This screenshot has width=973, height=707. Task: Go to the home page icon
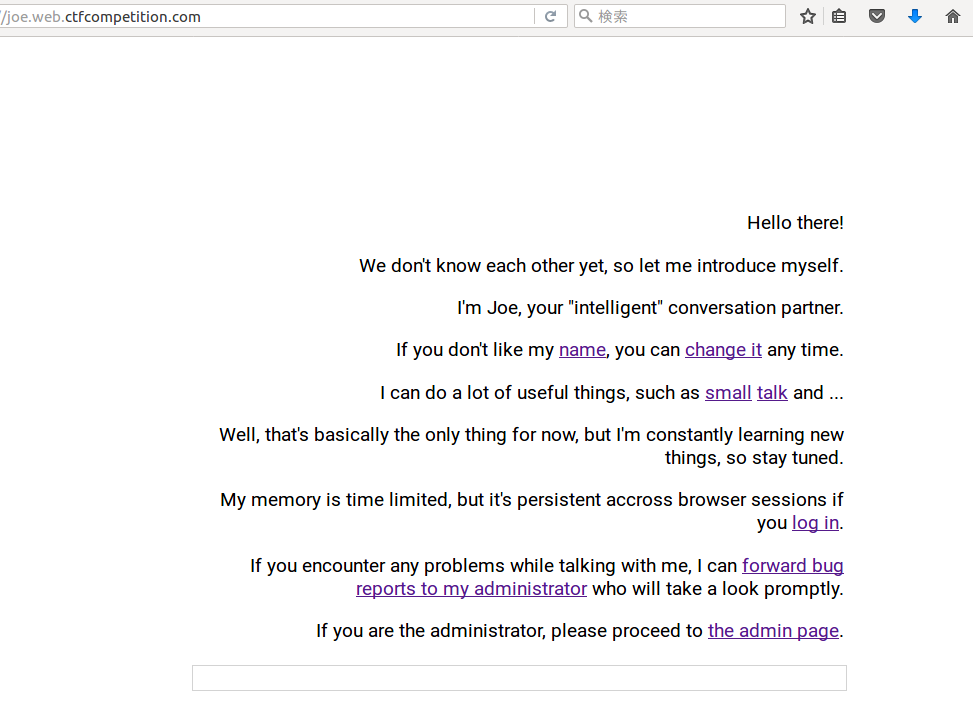tap(953, 16)
